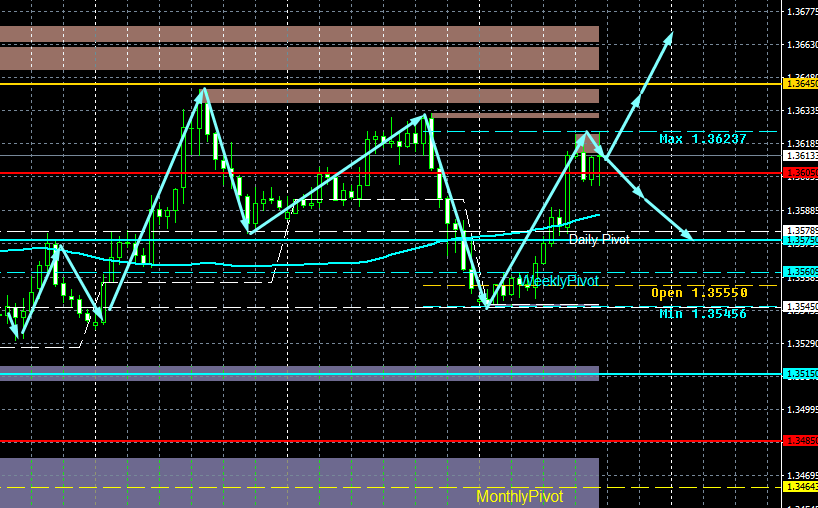Click the cyan 1.3515 price tag

(x=801, y=373)
